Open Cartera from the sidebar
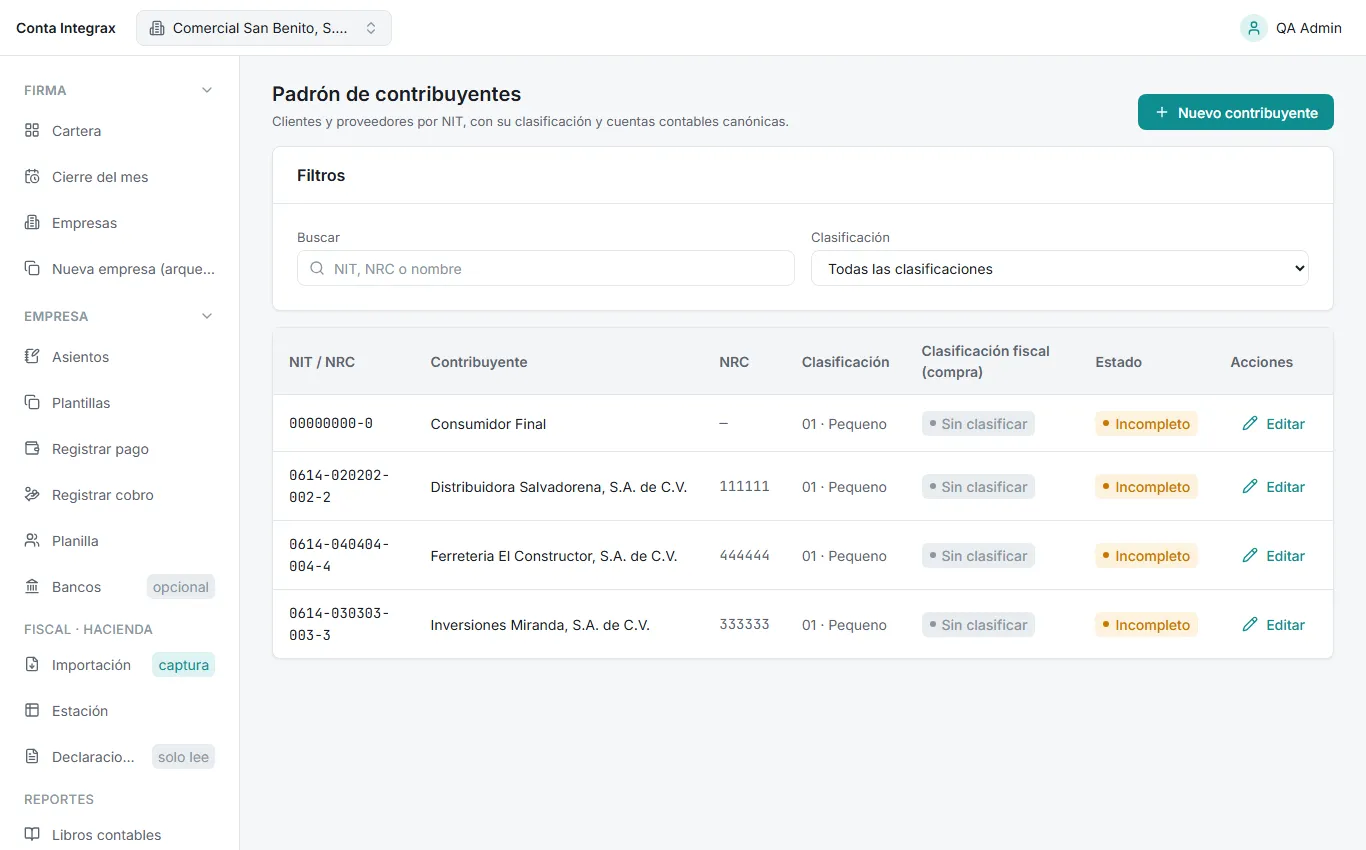 (x=120, y=131)
